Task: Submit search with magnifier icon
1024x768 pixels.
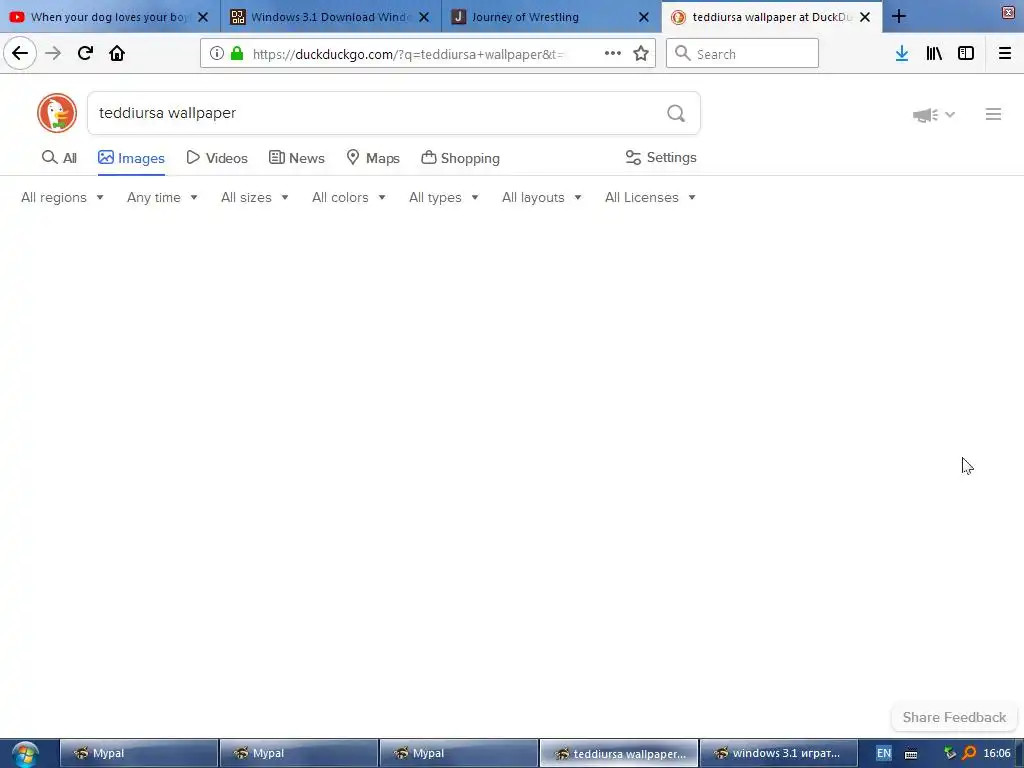Action: tap(676, 114)
